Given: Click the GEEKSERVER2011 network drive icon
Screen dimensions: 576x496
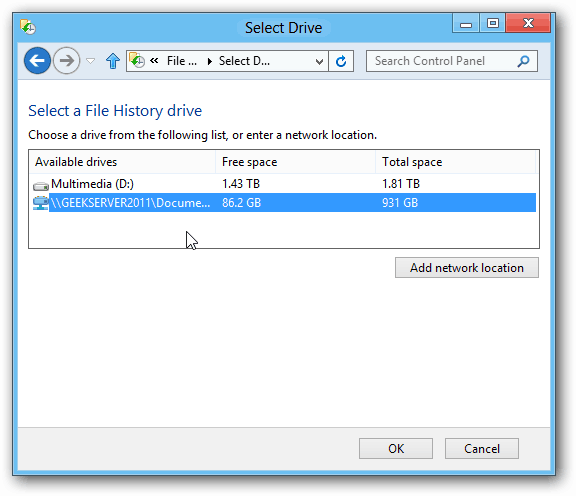Looking at the screenshot, I should click(x=40, y=203).
